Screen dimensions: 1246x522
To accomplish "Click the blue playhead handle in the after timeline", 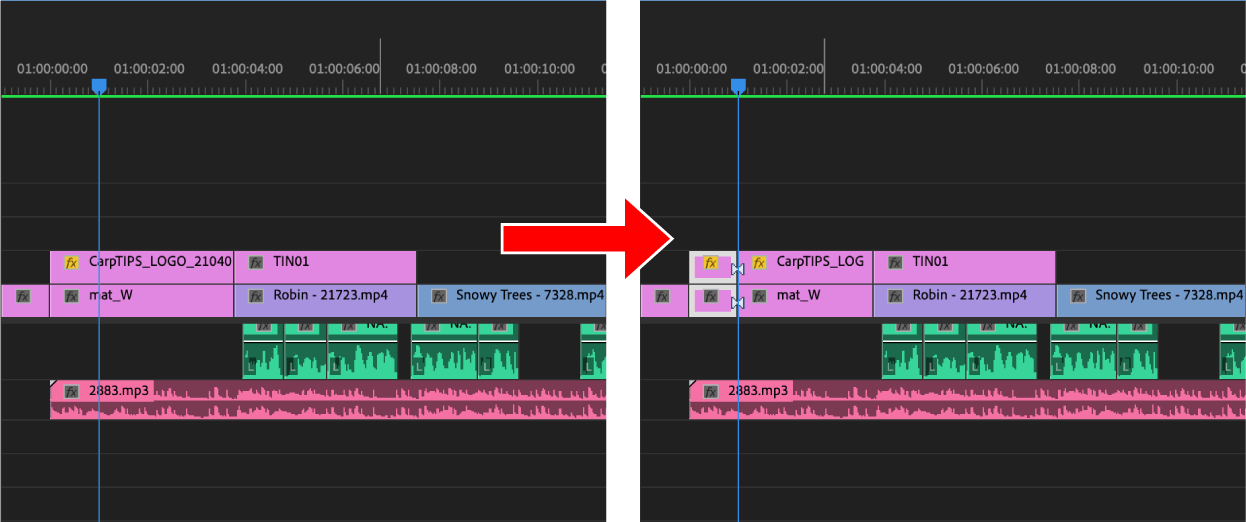I will click(x=738, y=87).
